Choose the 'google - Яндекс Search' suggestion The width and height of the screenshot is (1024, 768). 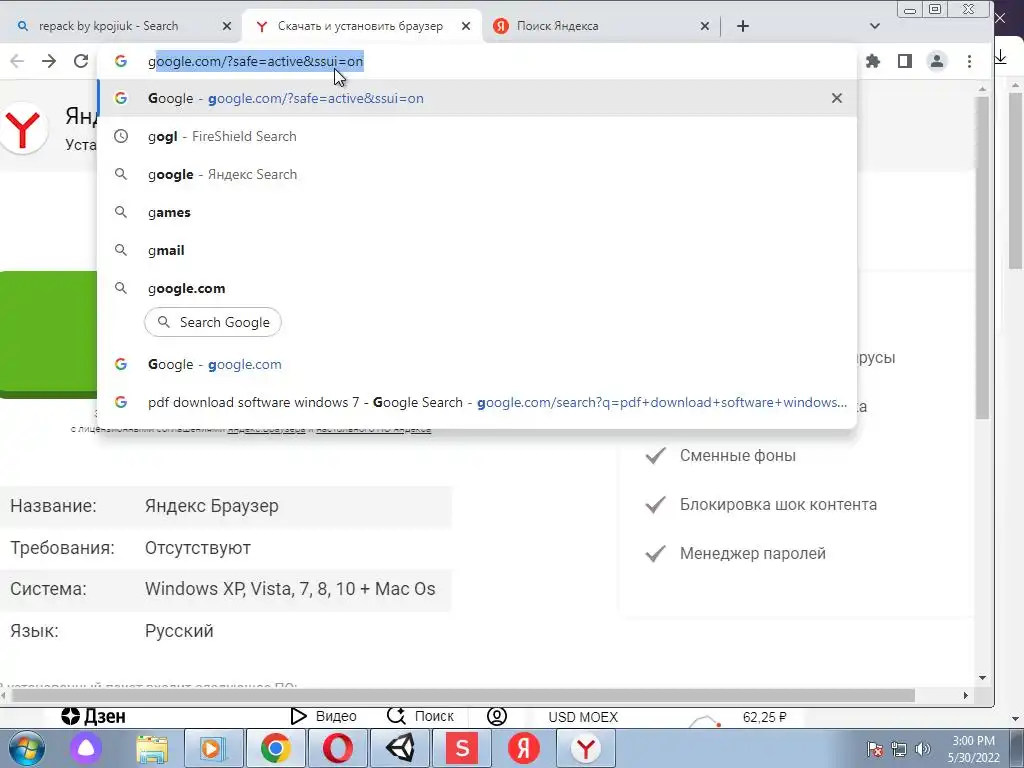pyautogui.click(x=477, y=174)
